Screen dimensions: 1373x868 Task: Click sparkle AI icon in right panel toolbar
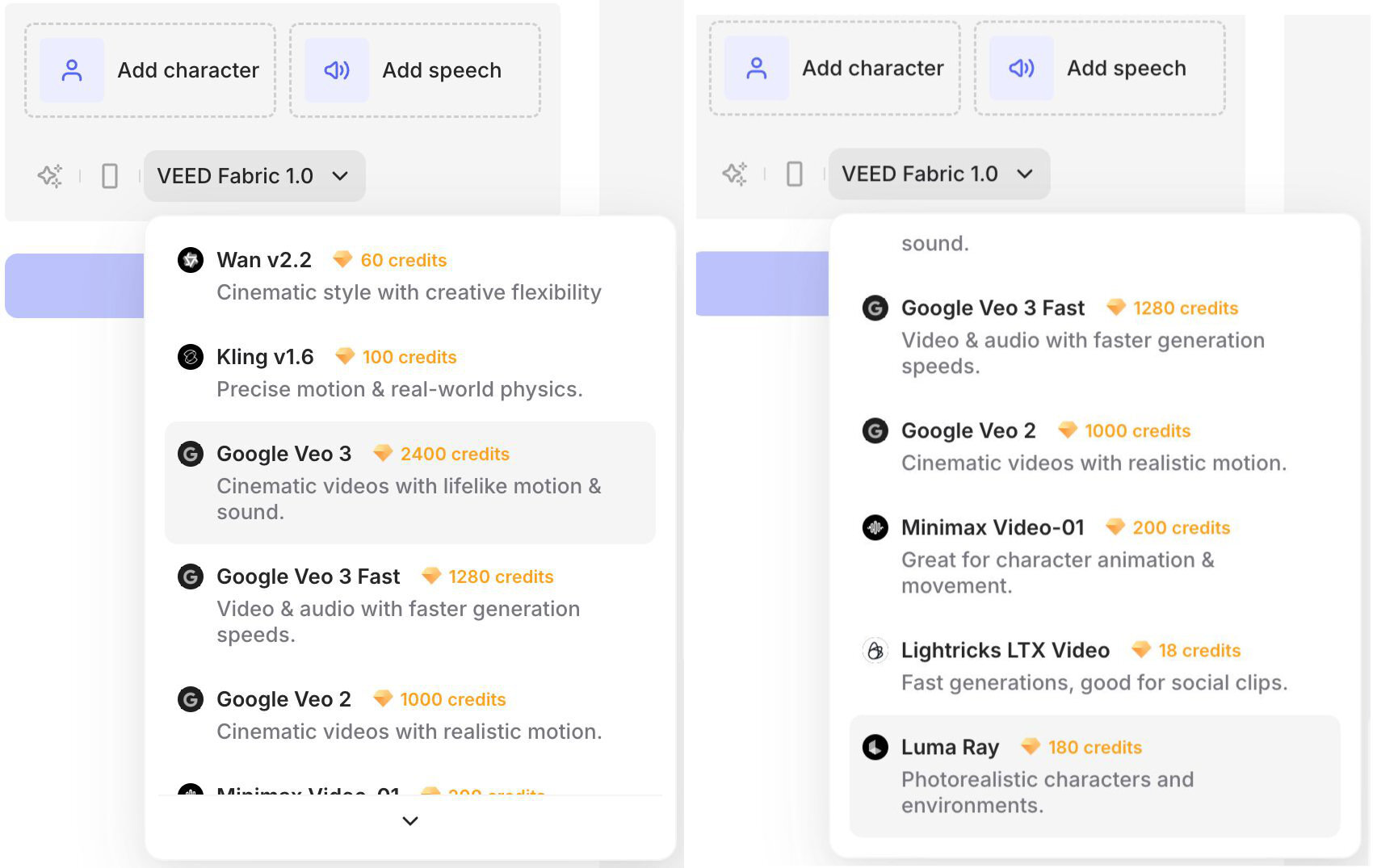pyautogui.click(x=735, y=174)
